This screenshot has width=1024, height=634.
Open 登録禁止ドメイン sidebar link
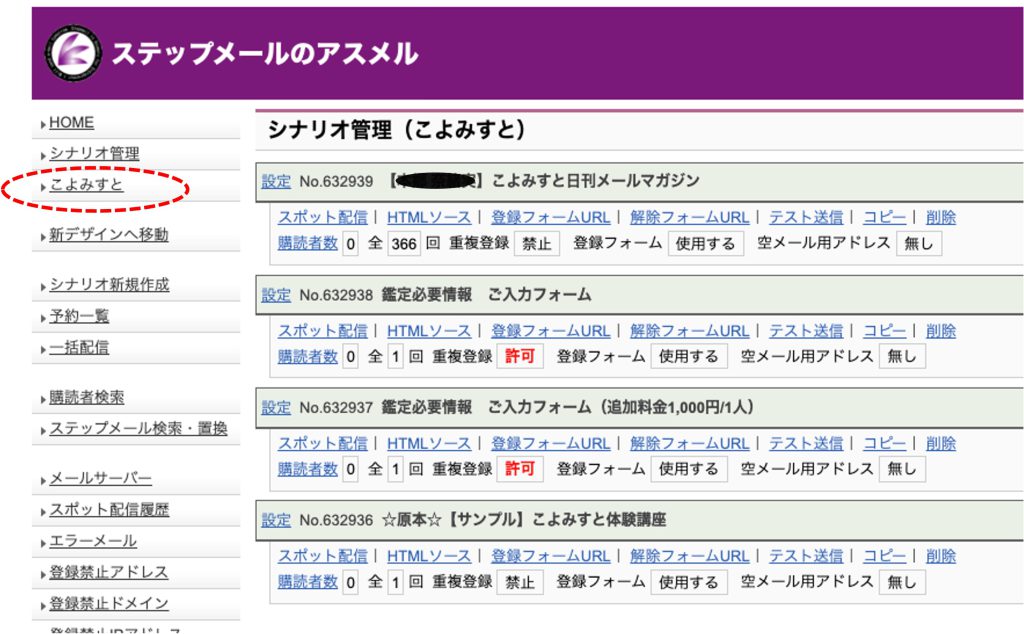coord(108,603)
